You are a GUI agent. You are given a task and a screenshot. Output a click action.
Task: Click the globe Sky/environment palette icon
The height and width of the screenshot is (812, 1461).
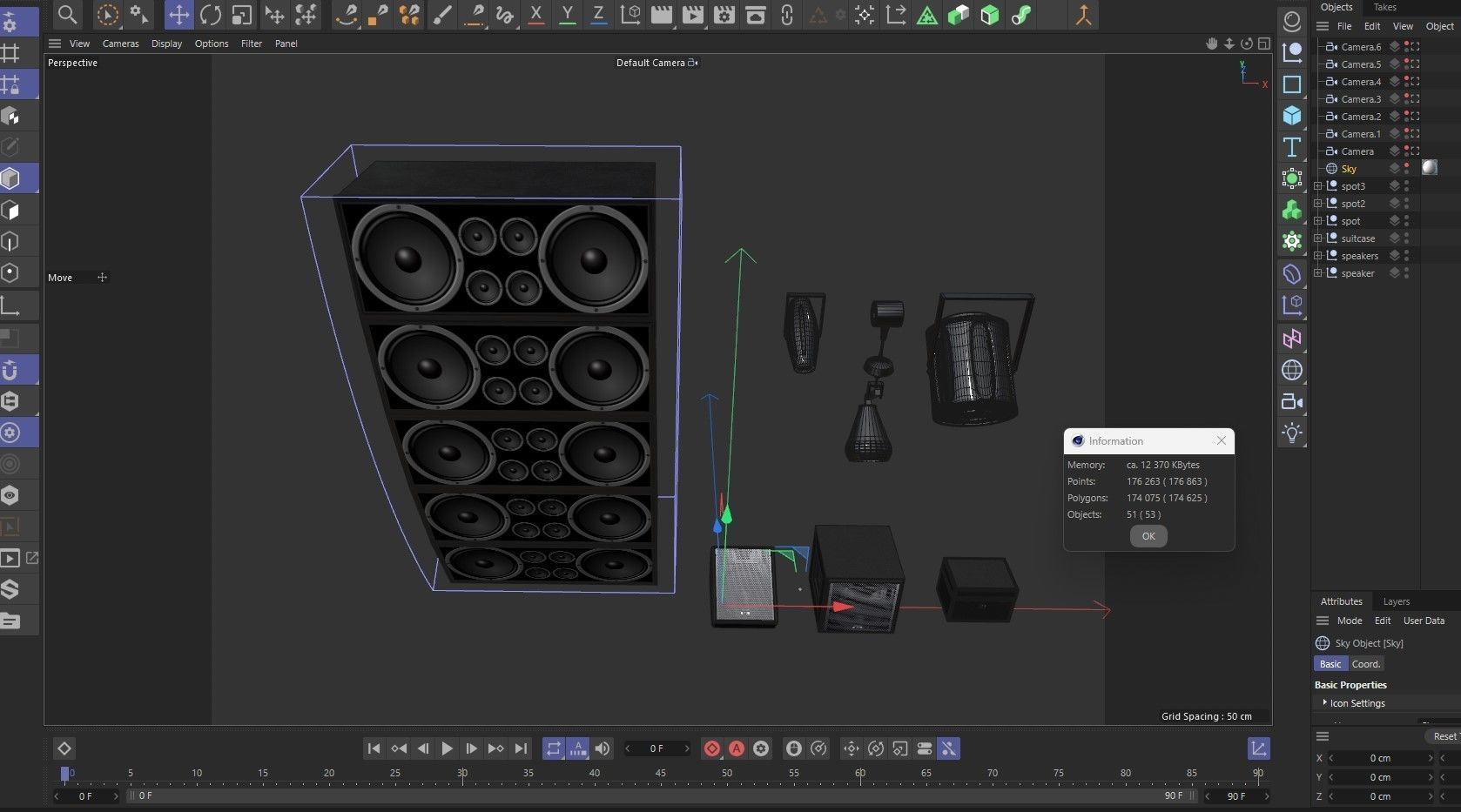1292,370
